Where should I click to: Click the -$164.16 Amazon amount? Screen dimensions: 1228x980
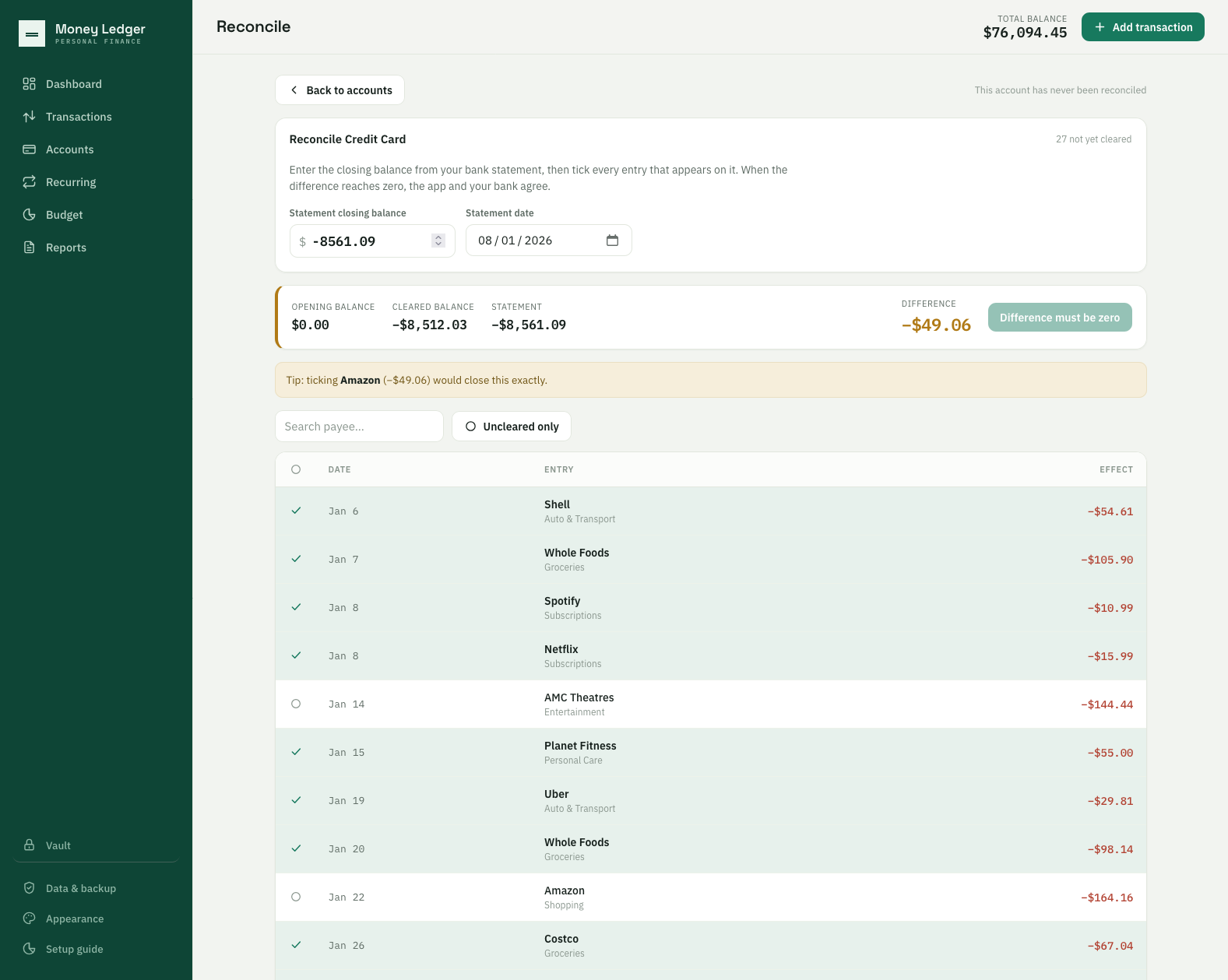(x=1107, y=897)
